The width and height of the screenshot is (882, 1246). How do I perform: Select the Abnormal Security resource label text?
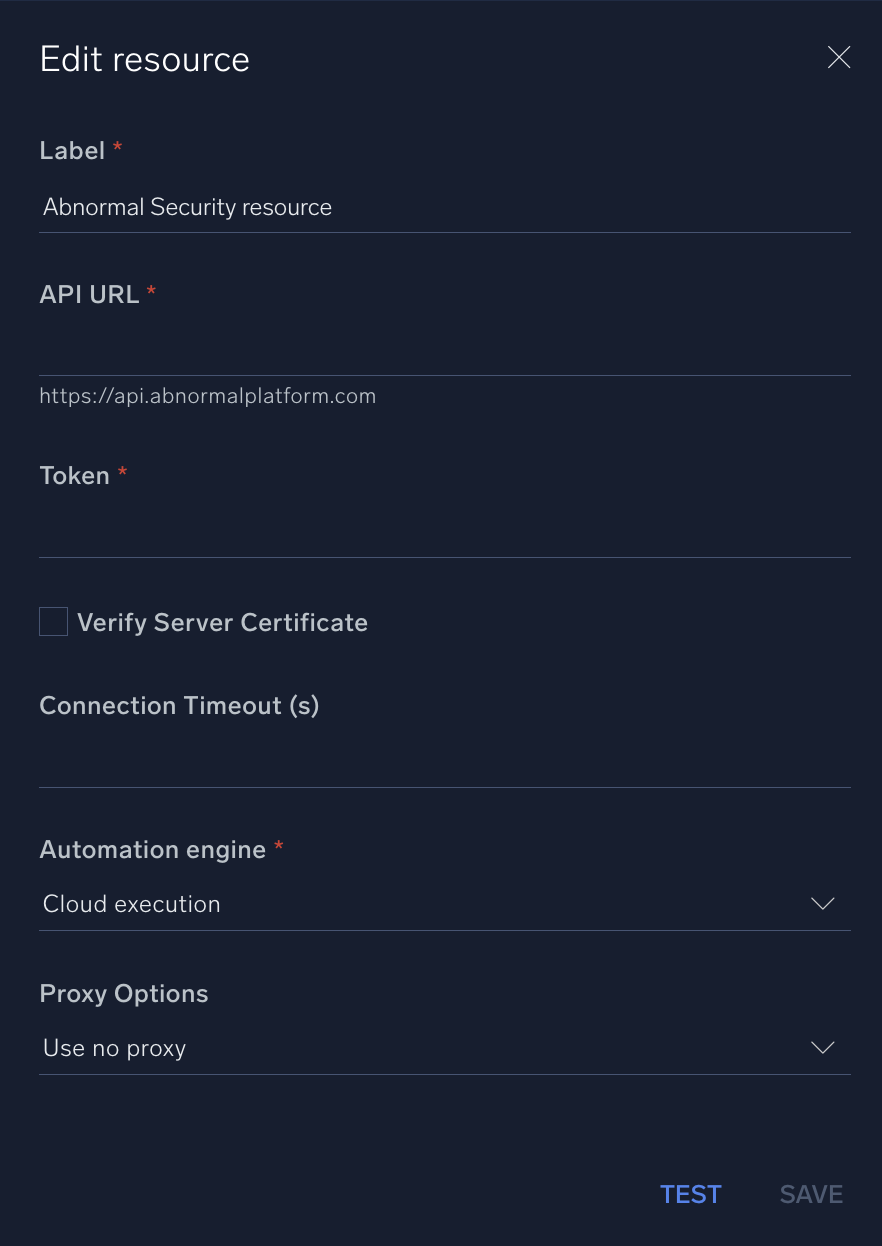pos(187,207)
